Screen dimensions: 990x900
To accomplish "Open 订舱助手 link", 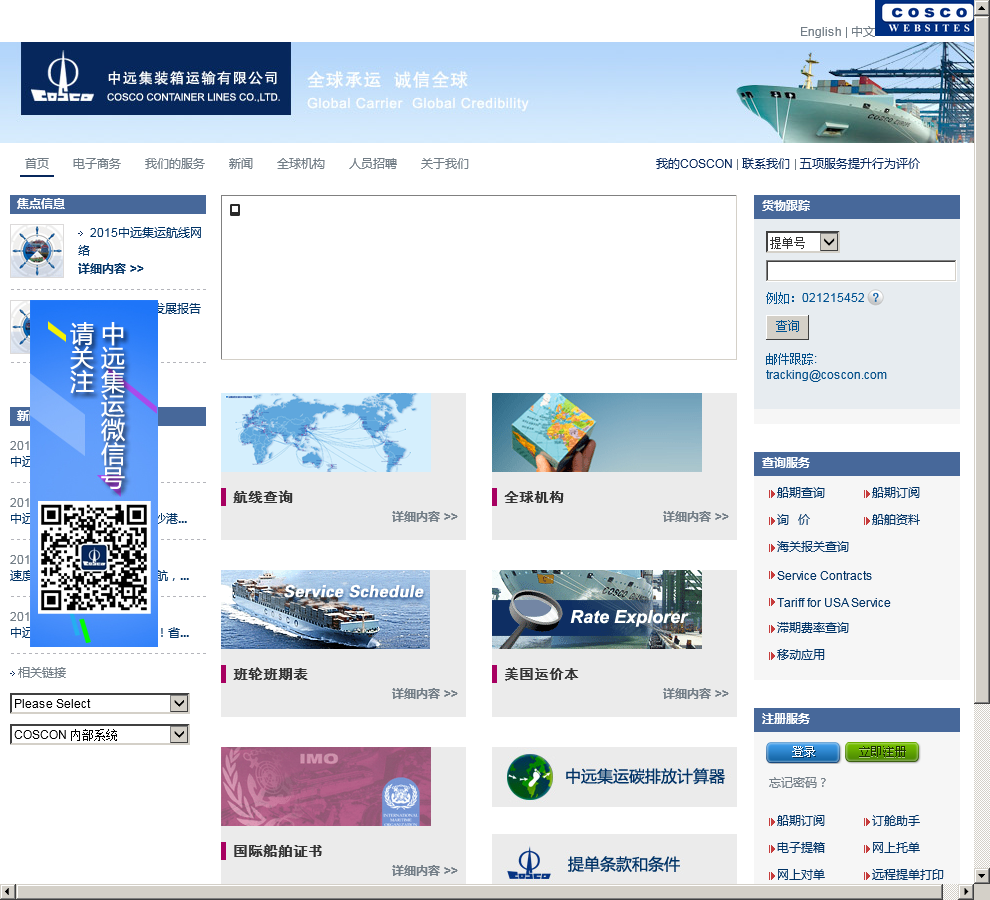I will 895,821.
